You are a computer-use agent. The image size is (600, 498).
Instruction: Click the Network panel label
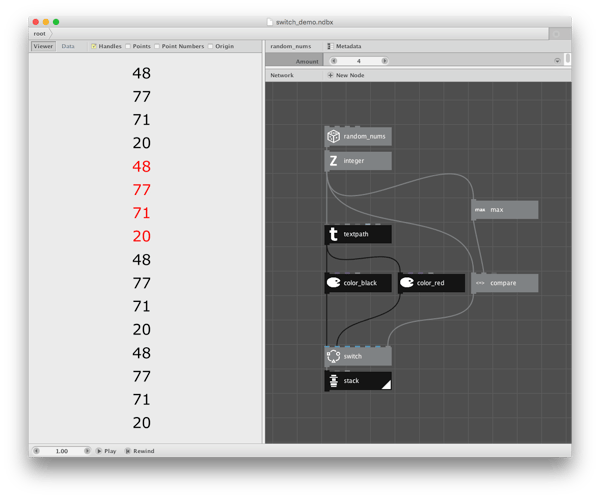tap(282, 75)
